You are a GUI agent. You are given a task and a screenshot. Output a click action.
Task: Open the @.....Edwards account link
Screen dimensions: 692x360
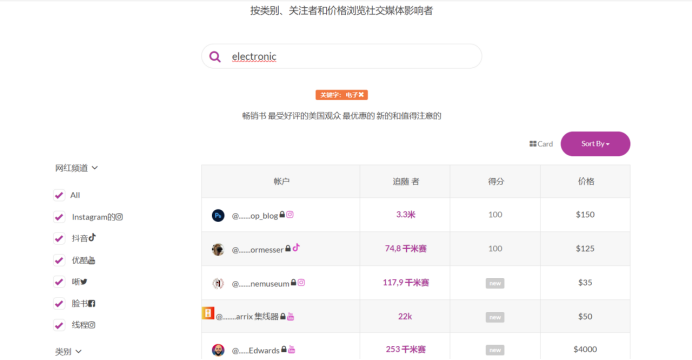tap(256, 350)
